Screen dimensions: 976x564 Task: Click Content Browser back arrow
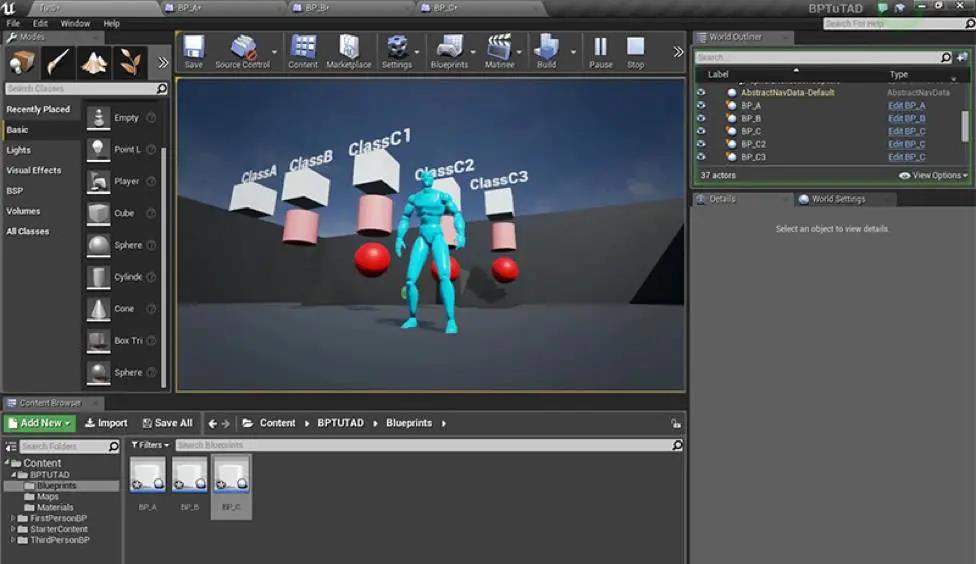212,423
